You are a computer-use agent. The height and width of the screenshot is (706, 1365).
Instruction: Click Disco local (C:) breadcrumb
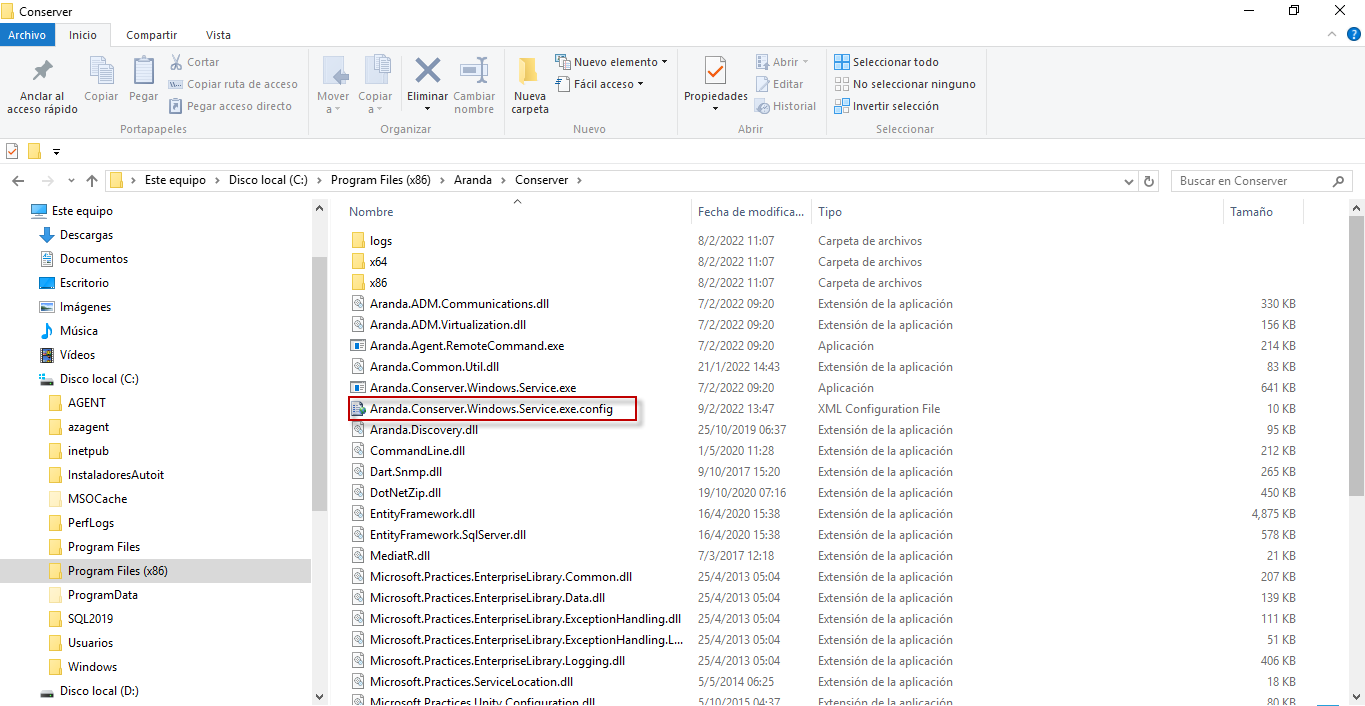(x=268, y=181)
